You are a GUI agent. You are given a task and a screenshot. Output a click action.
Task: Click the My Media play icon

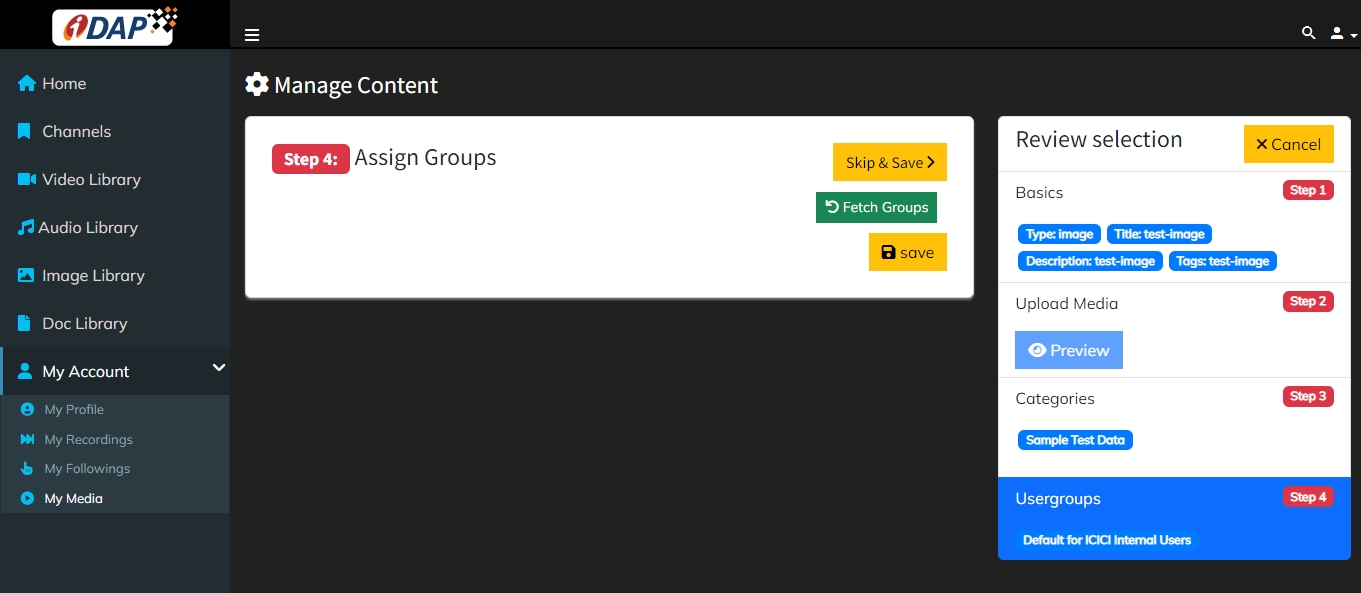tap(28, 498)
